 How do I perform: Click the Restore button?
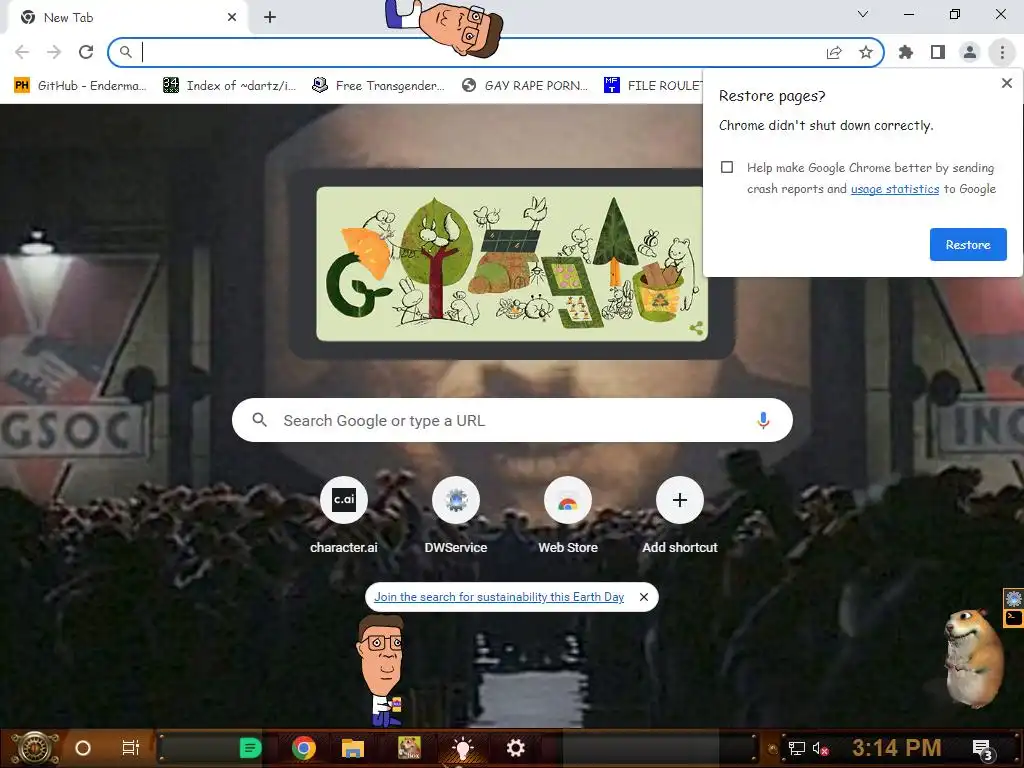[968, 244]
